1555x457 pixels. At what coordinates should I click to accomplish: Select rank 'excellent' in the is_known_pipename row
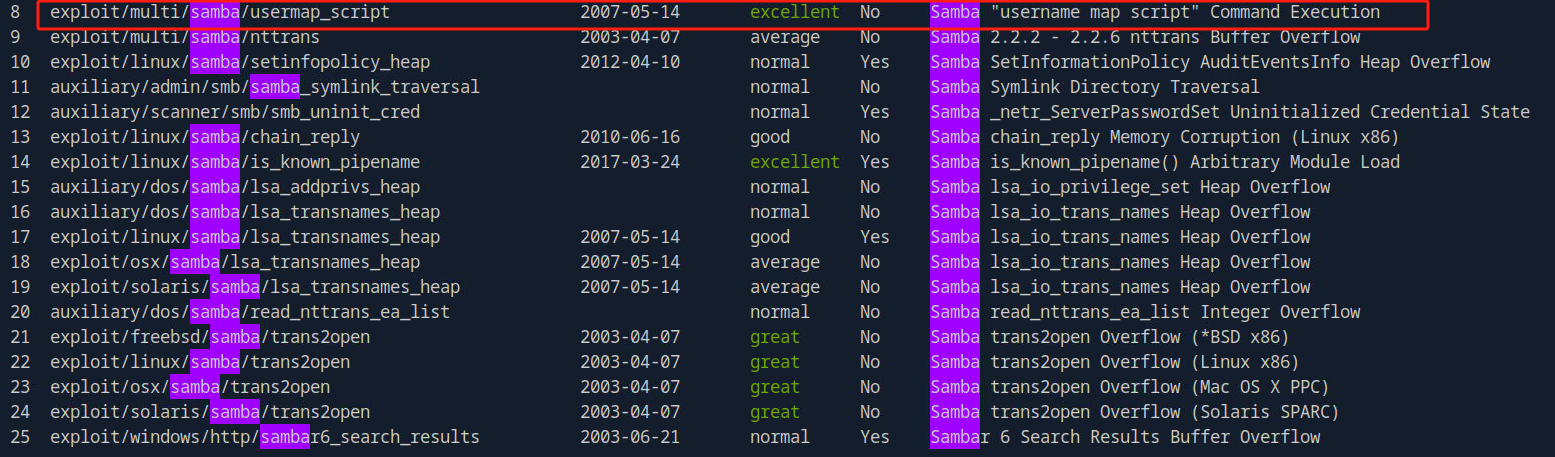[x=795, y=163]
